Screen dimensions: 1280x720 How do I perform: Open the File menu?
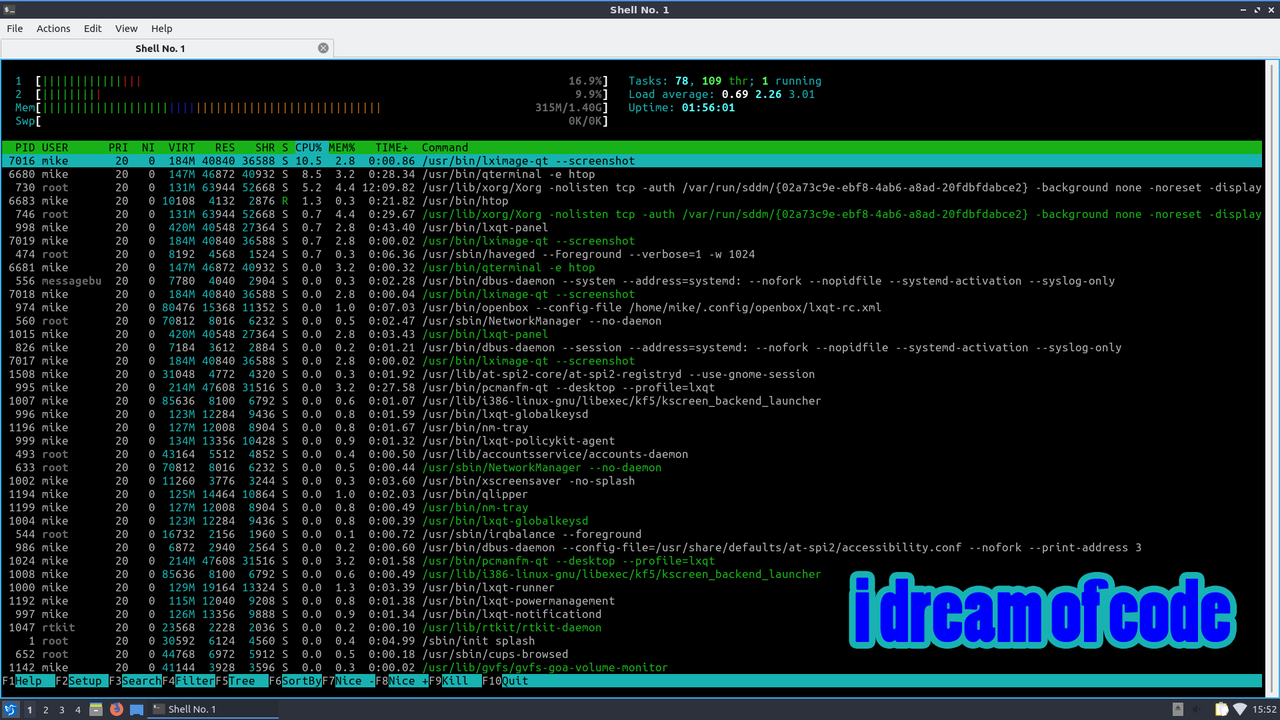[x=15, y=29]
